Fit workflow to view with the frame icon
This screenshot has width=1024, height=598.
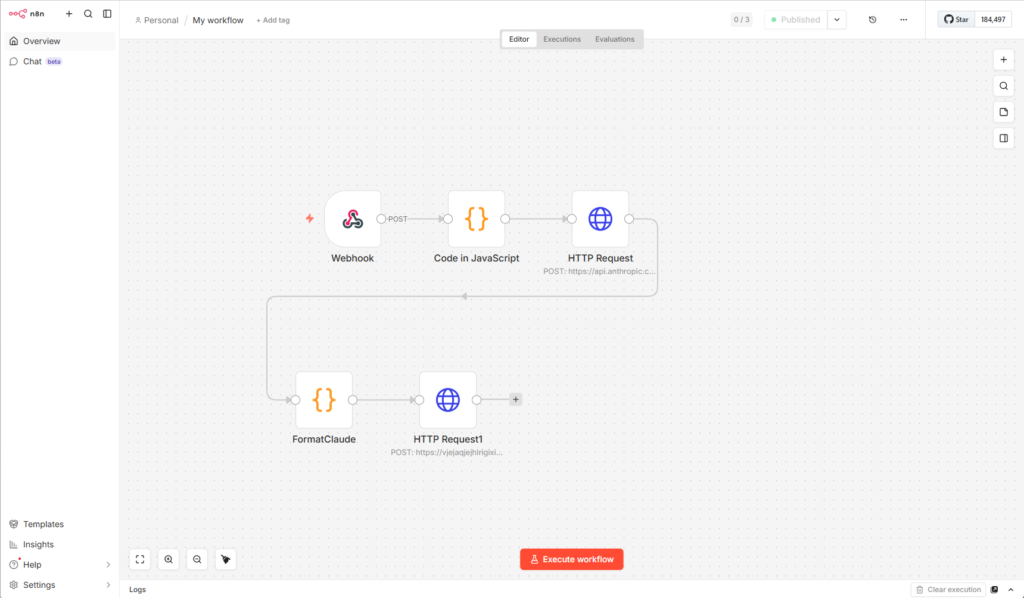pyautogui.click(x=140, y=559)
